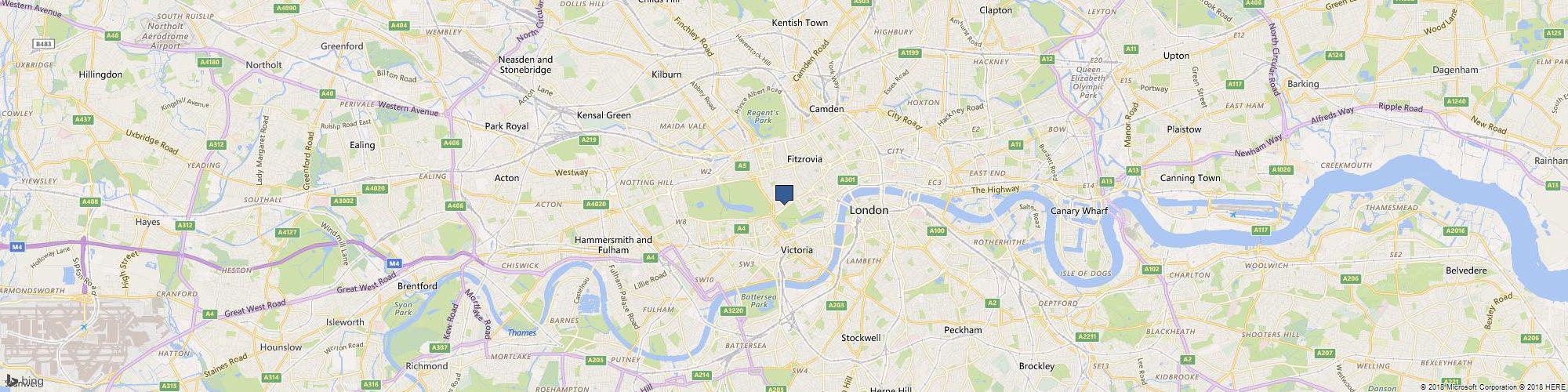
Task: Click the A3220 road shield
Action: (732, 311)
